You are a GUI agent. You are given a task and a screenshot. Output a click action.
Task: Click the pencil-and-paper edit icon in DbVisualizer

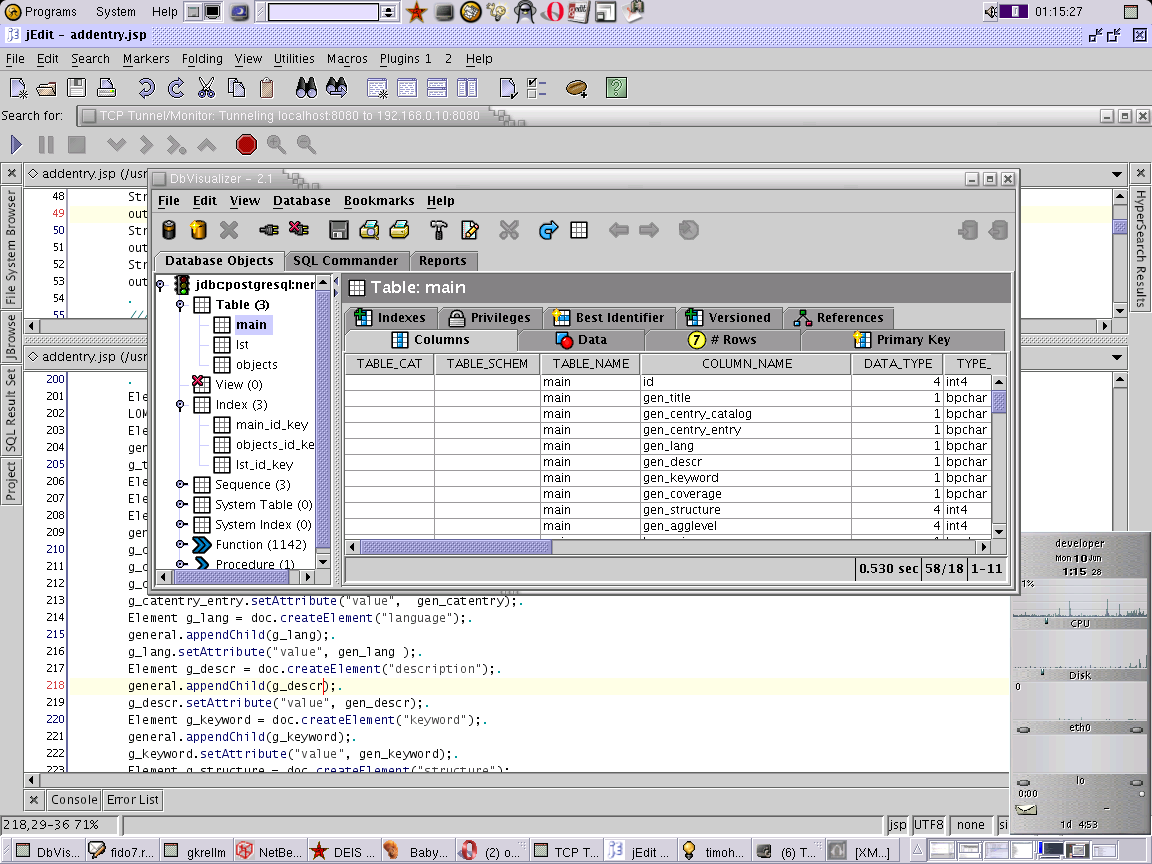(469, 231)
